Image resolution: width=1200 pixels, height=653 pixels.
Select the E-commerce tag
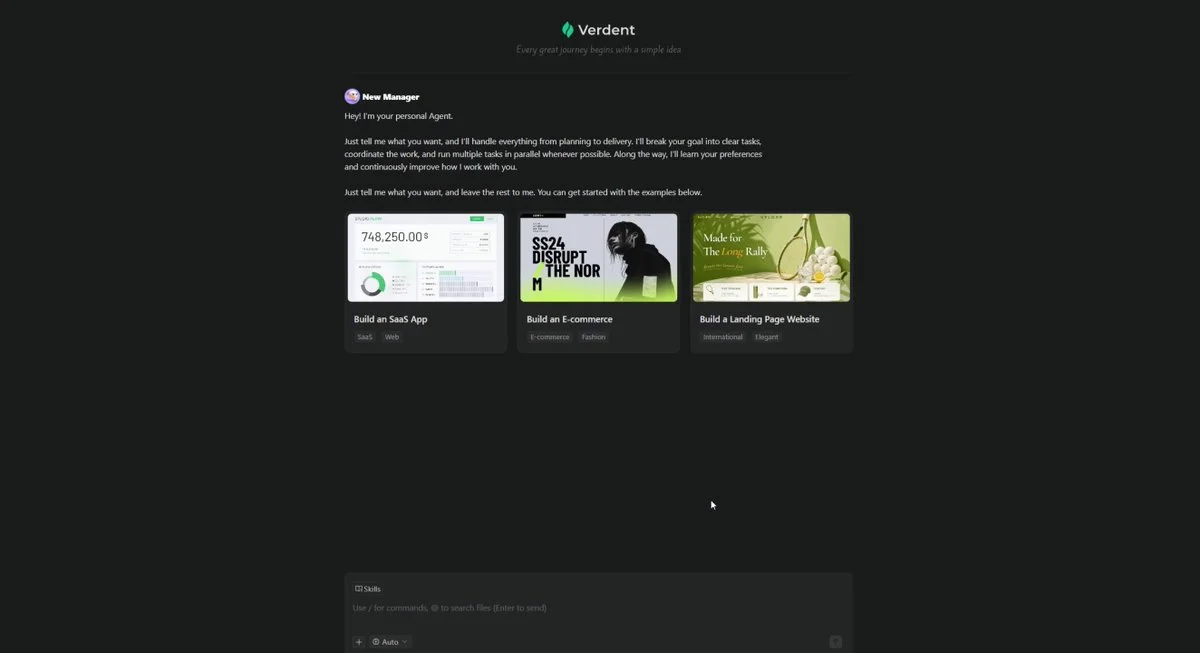coord(550,337)
